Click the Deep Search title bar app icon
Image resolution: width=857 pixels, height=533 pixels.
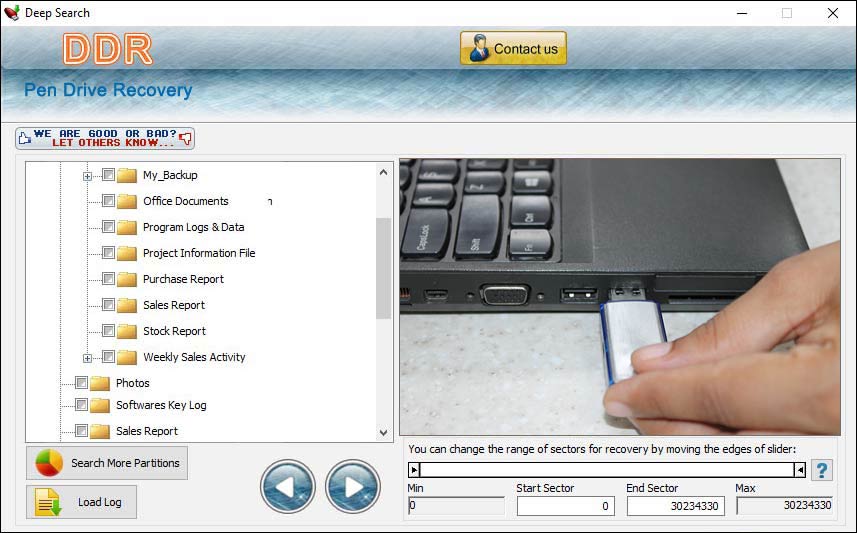point(11,13)
